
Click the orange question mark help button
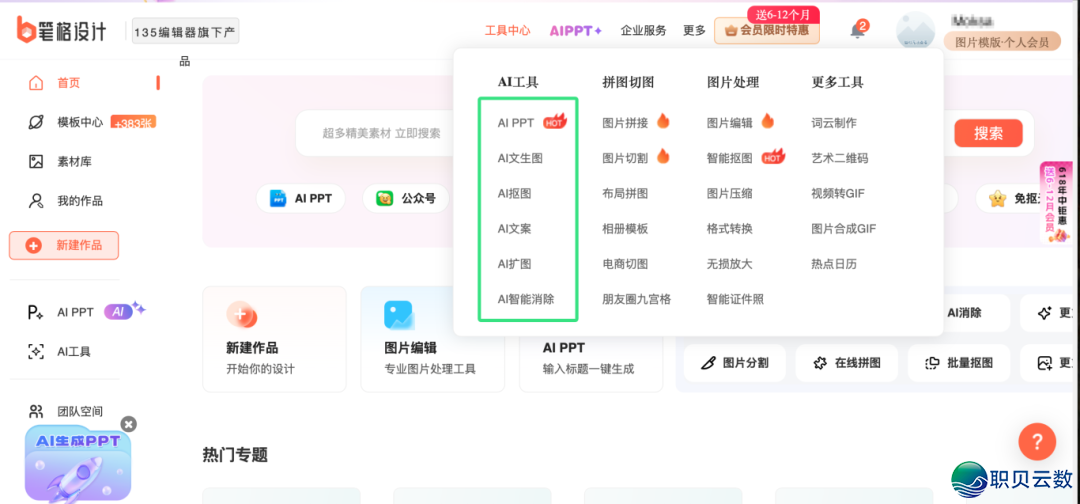[1037, 440]
